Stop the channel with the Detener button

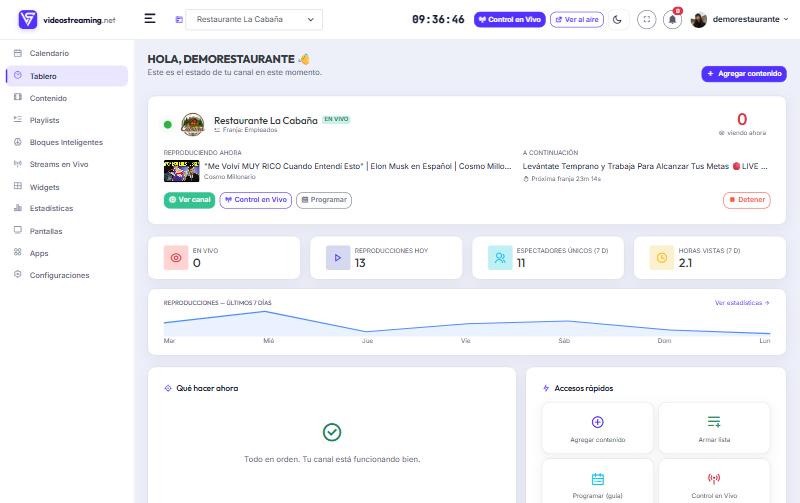747,200
